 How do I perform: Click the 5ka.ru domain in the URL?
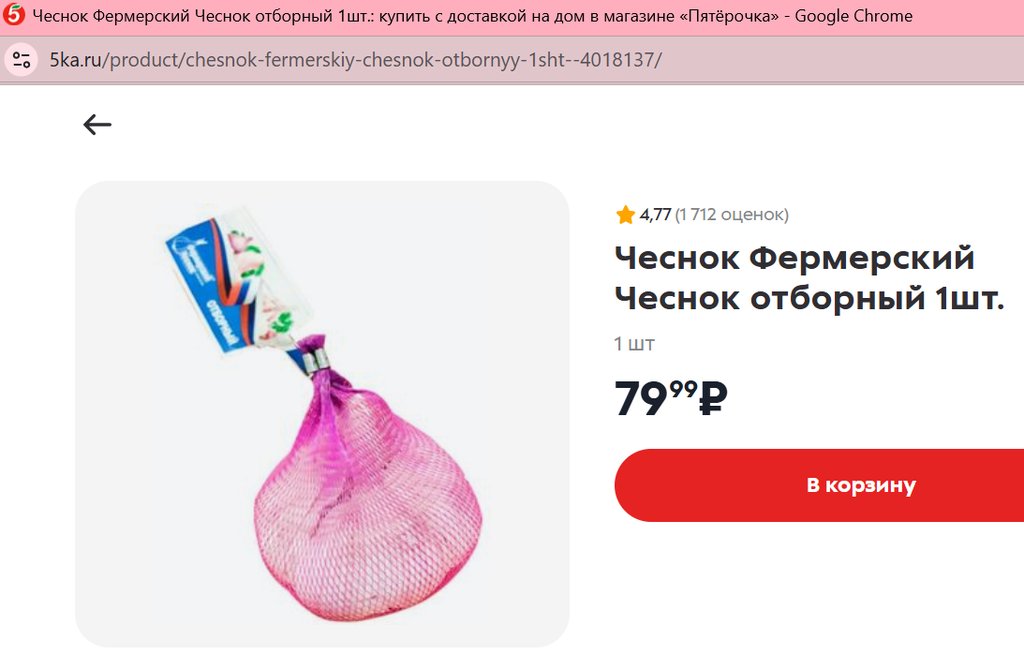pos(76,60)
